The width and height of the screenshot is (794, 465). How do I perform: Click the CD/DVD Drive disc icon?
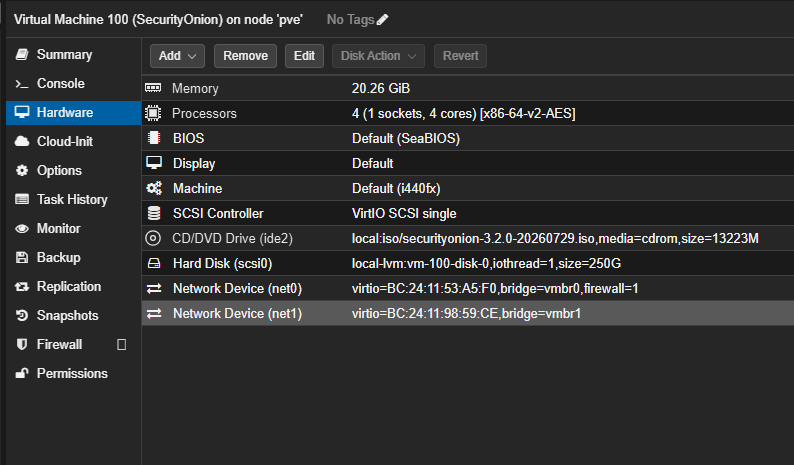click(x=153, y=238)
